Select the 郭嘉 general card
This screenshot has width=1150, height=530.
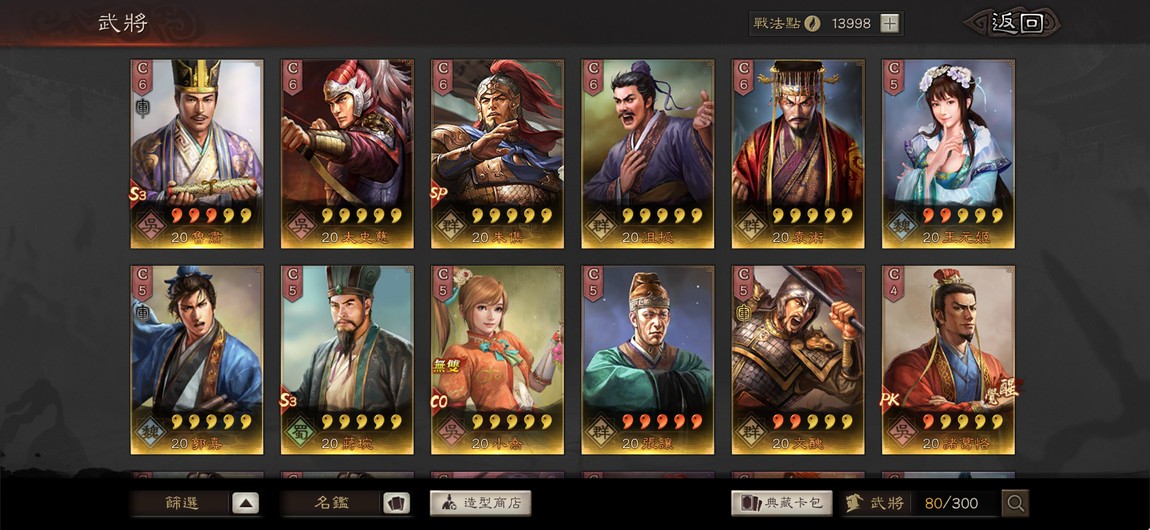click(197, 360)
